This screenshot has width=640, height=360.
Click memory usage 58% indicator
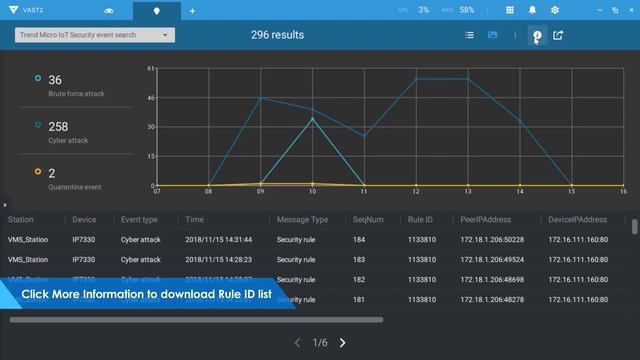coord(467,10)
